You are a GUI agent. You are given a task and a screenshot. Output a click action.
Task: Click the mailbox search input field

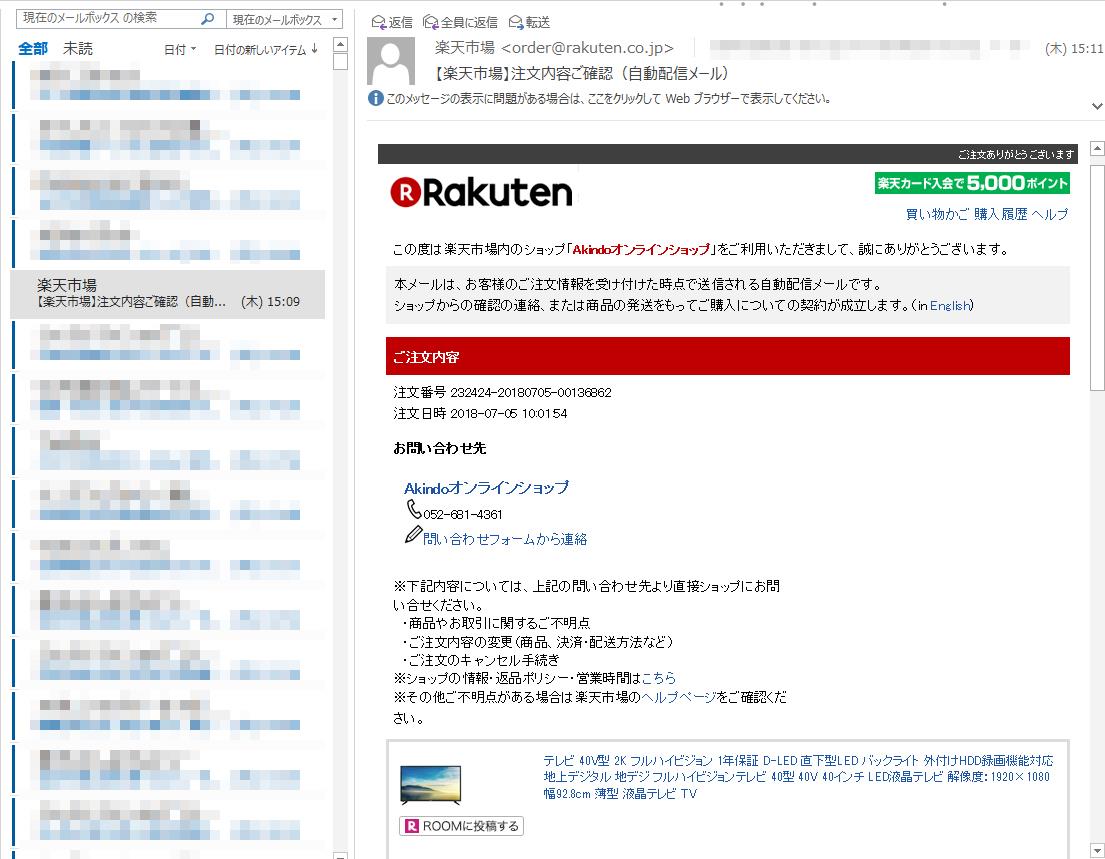[109, 18]
